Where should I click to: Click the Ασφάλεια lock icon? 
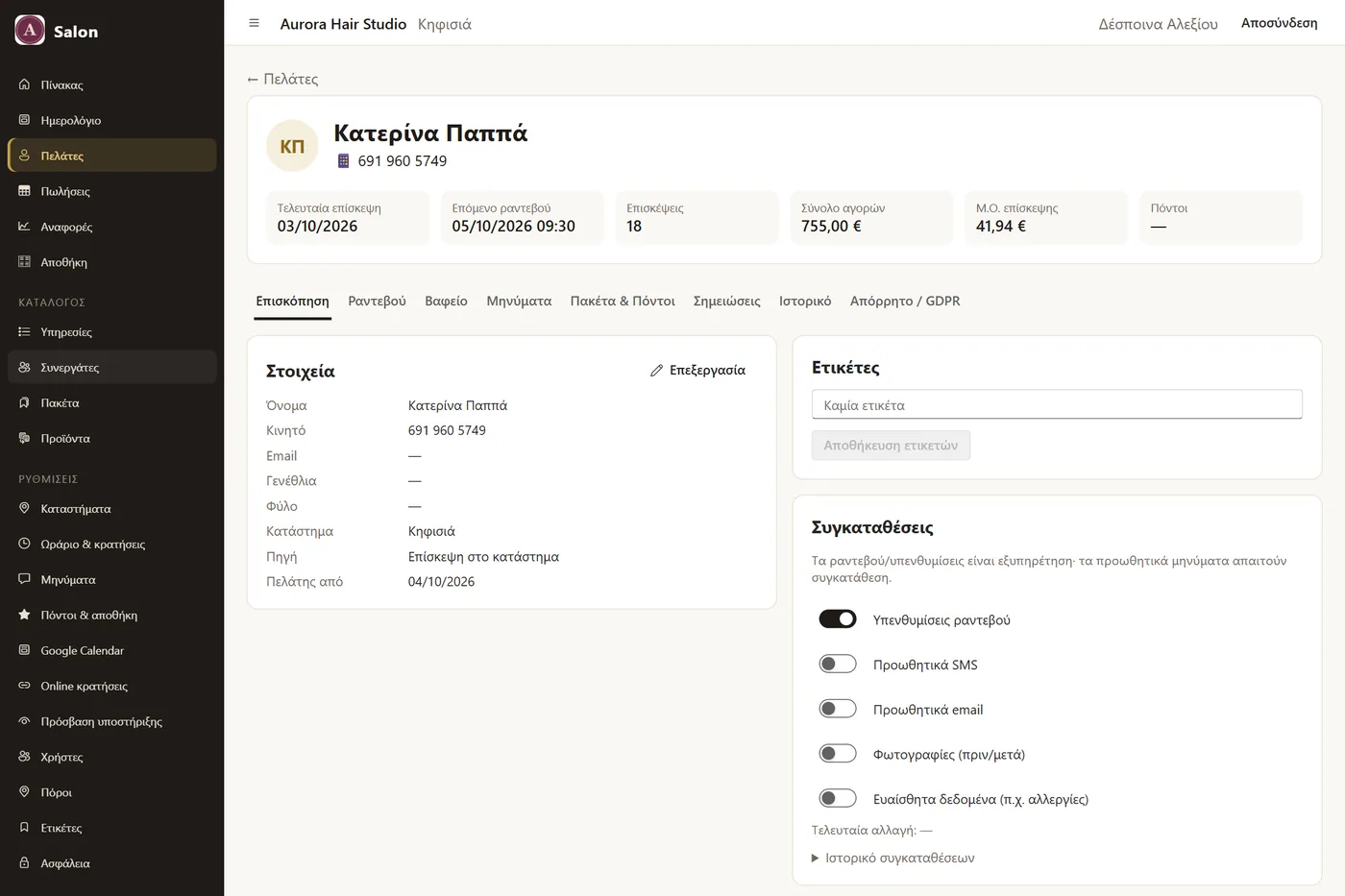25,863
